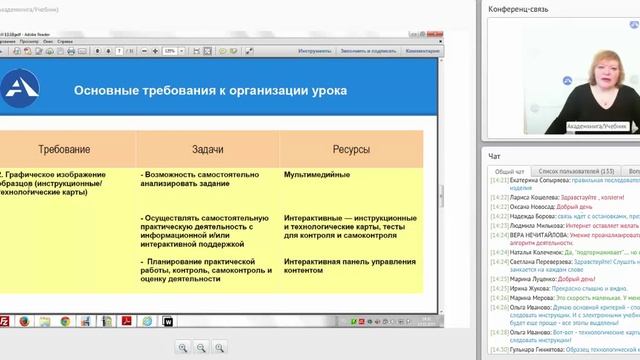The height and width of the screenshot is (360, 640).
Task: Click the Задачи column header
Action: (x=208, y=149)
